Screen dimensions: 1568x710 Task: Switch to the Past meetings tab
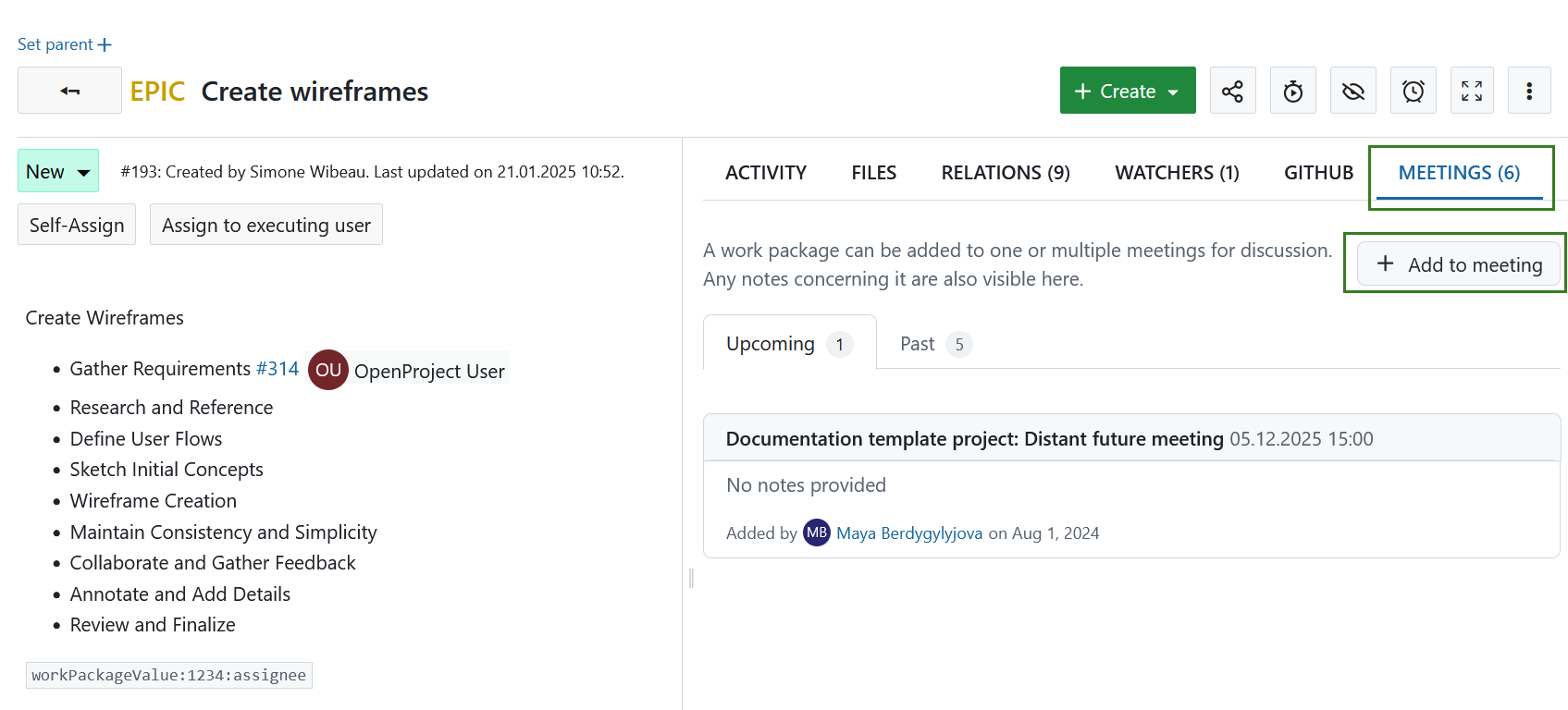point(934,344)
